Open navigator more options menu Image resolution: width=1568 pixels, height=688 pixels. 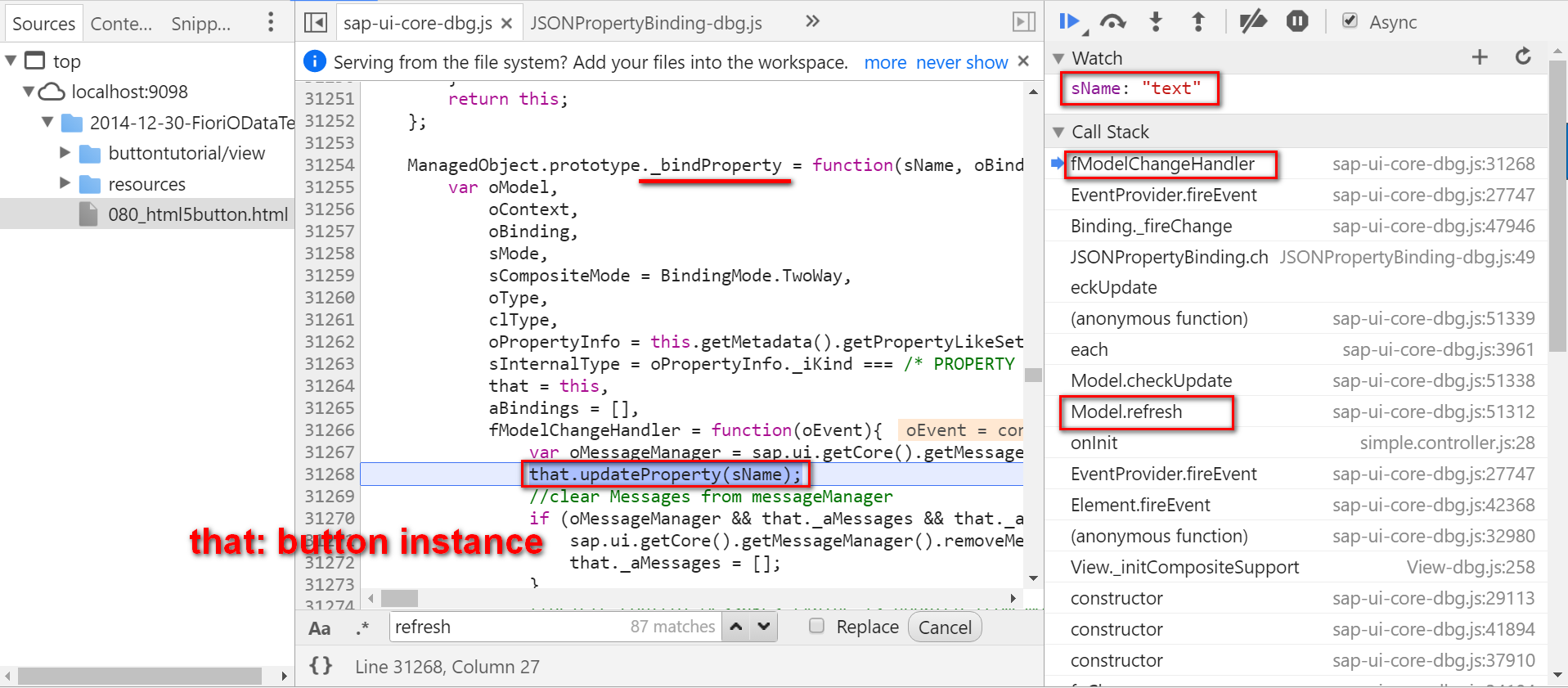(x=271, y=22)
